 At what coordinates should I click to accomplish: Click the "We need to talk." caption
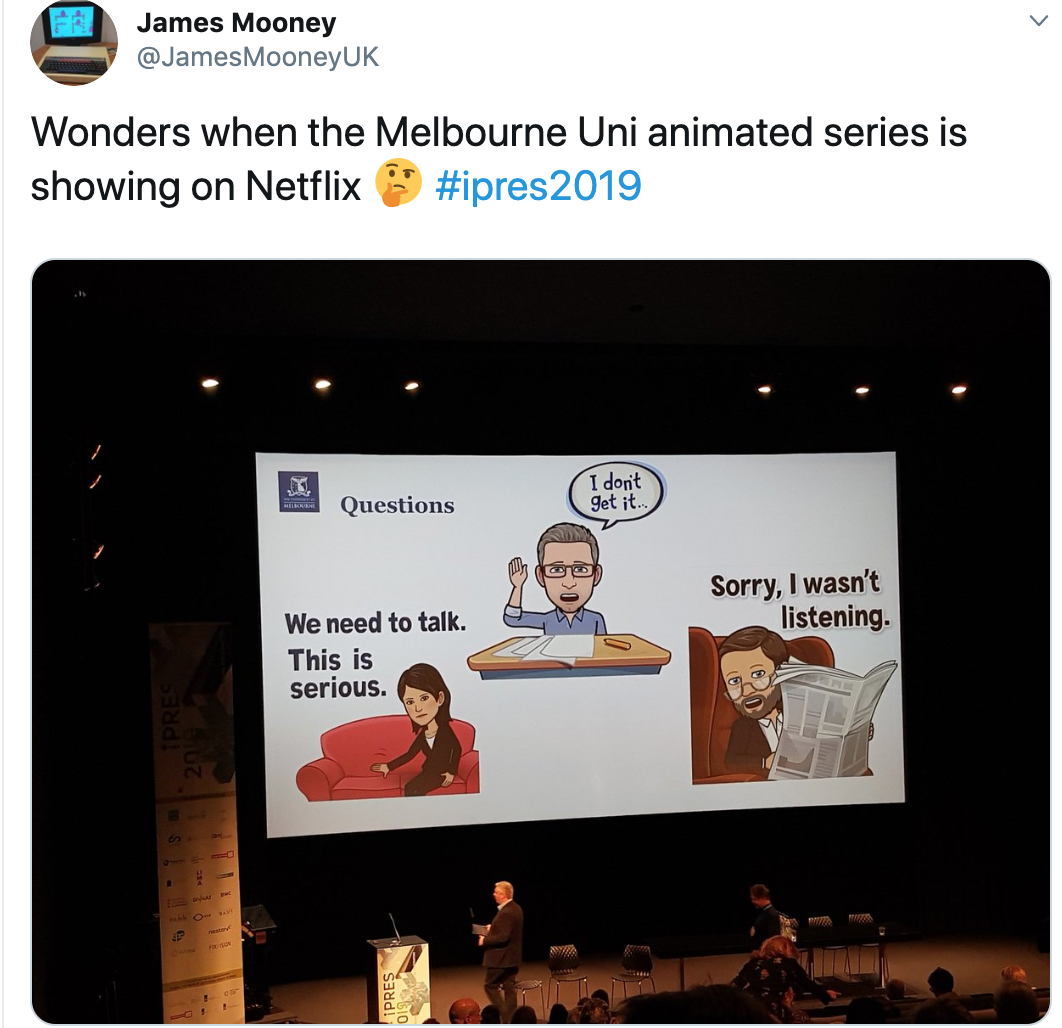tap(375, 623)
